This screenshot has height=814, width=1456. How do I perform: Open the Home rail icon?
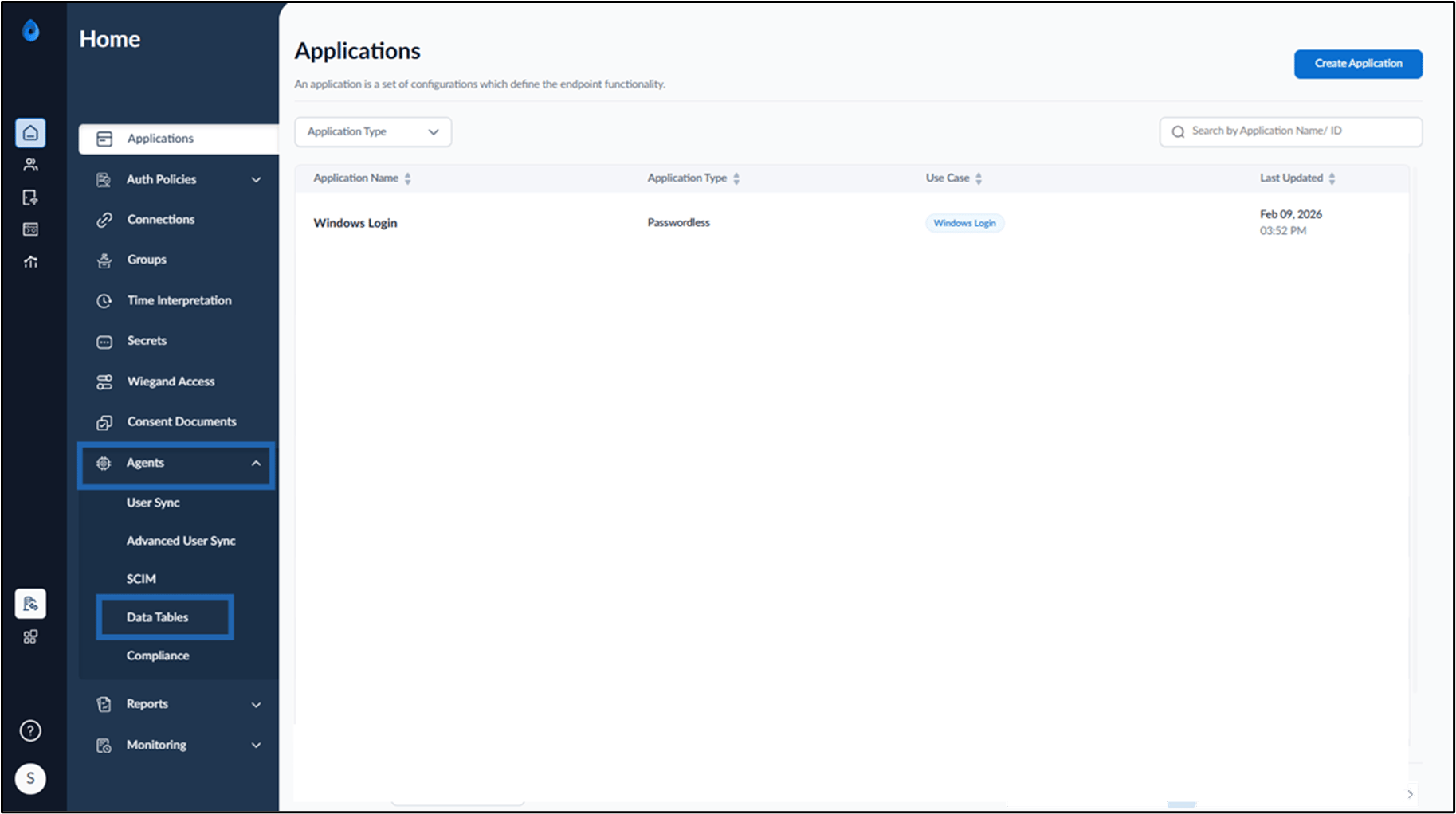click(30, 132)
